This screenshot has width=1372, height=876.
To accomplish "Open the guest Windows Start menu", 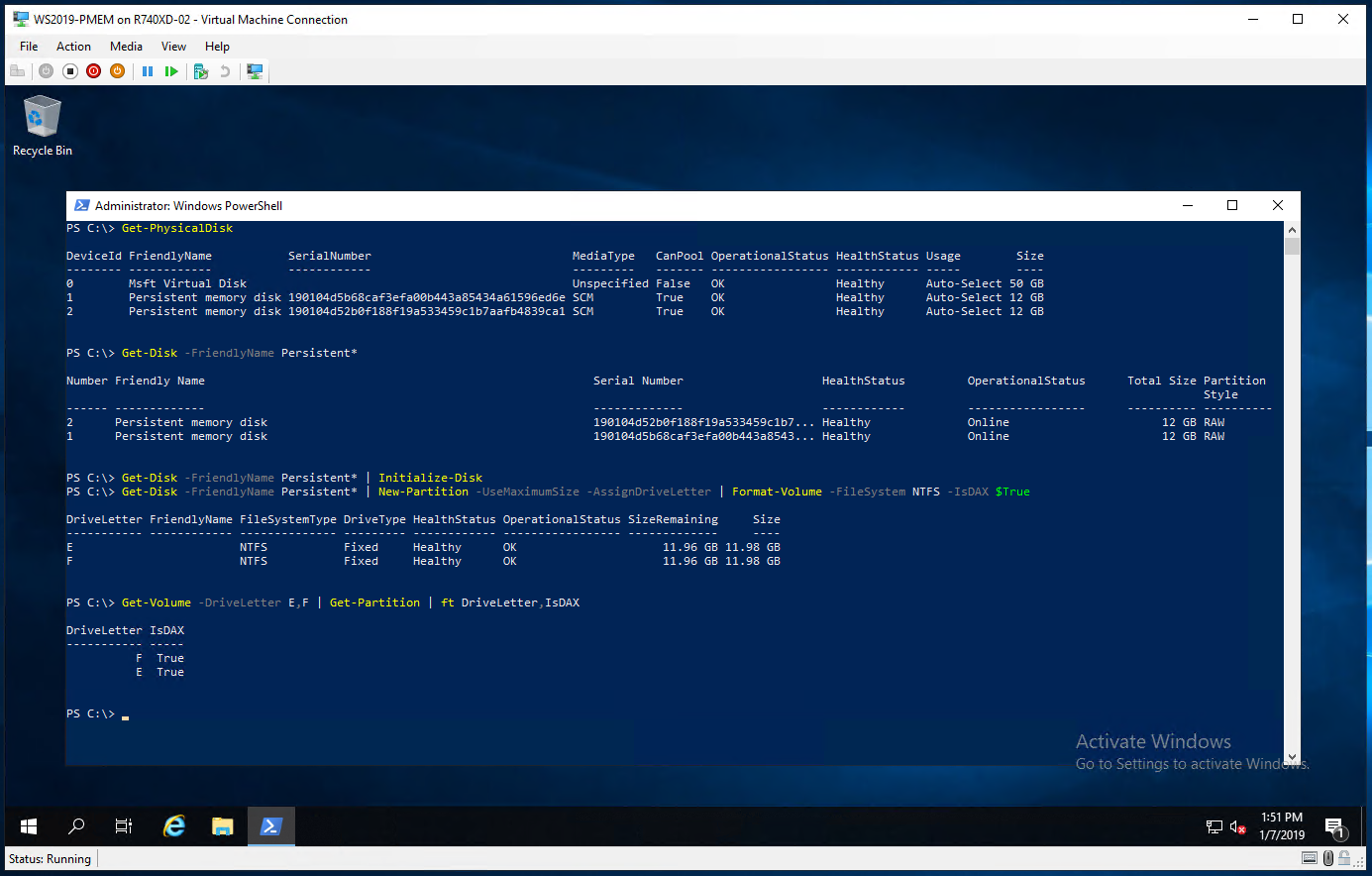I will (x=29, y=826).
